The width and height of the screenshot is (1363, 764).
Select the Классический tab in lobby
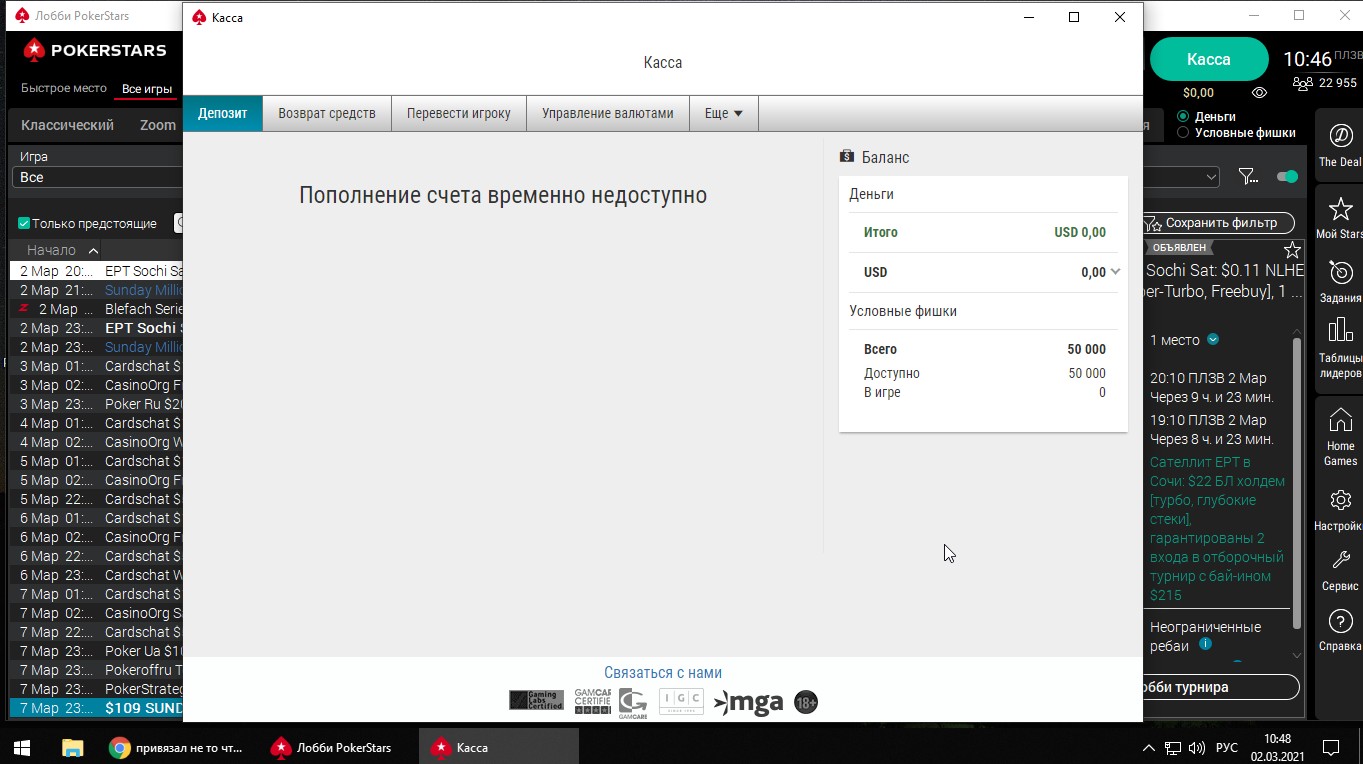pyautogui.click(x=68, y=125)
